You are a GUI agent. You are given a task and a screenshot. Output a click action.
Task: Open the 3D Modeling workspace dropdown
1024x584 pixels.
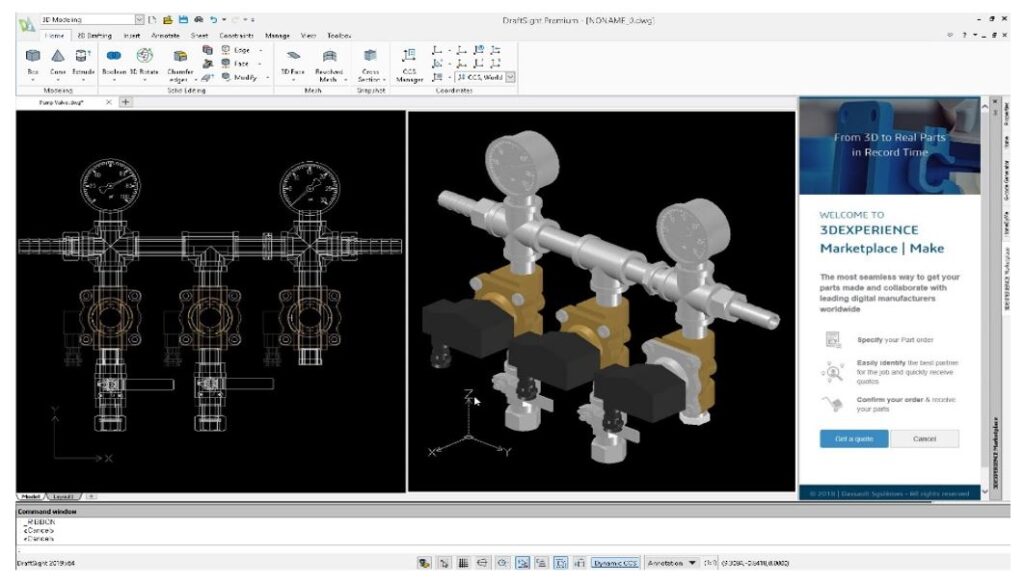[x=139, y=20]
